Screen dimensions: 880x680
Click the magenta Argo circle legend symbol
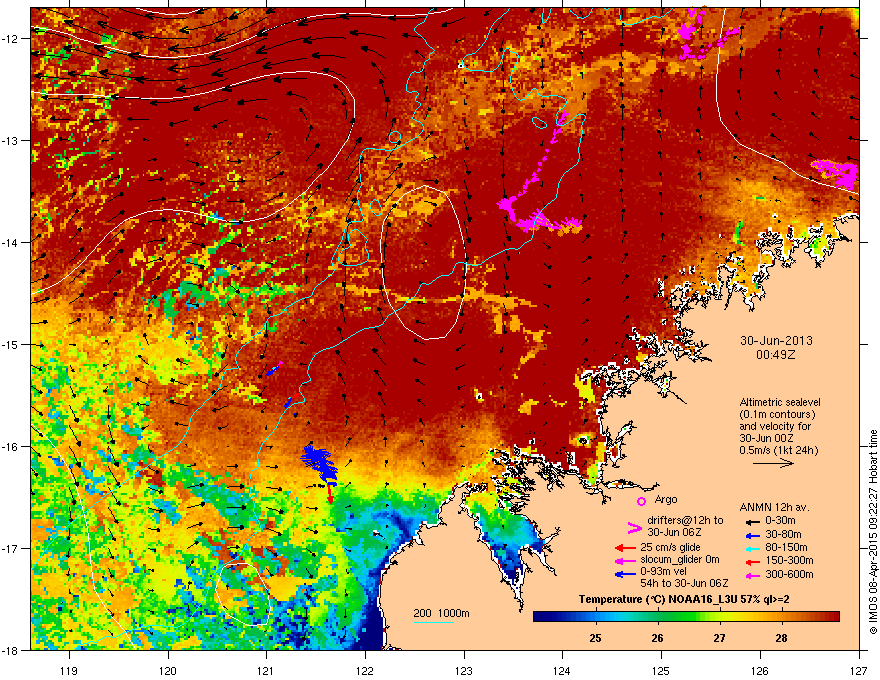(641, 501)
